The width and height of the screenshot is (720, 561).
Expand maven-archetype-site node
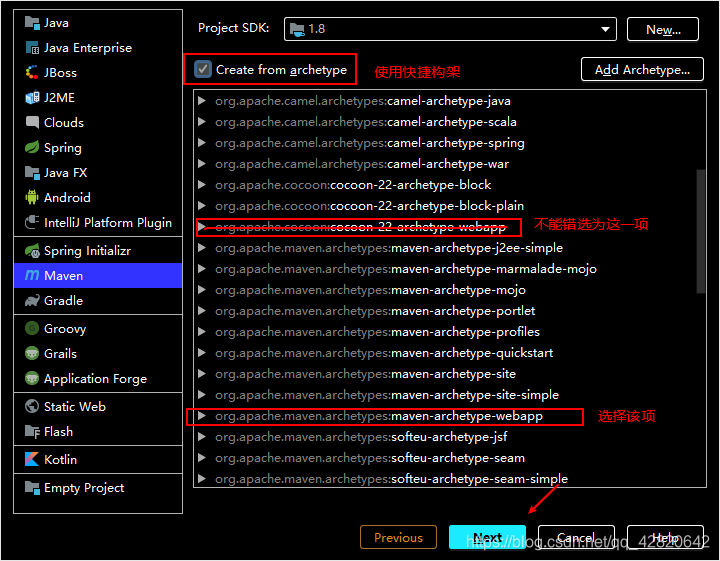point(202,374)
